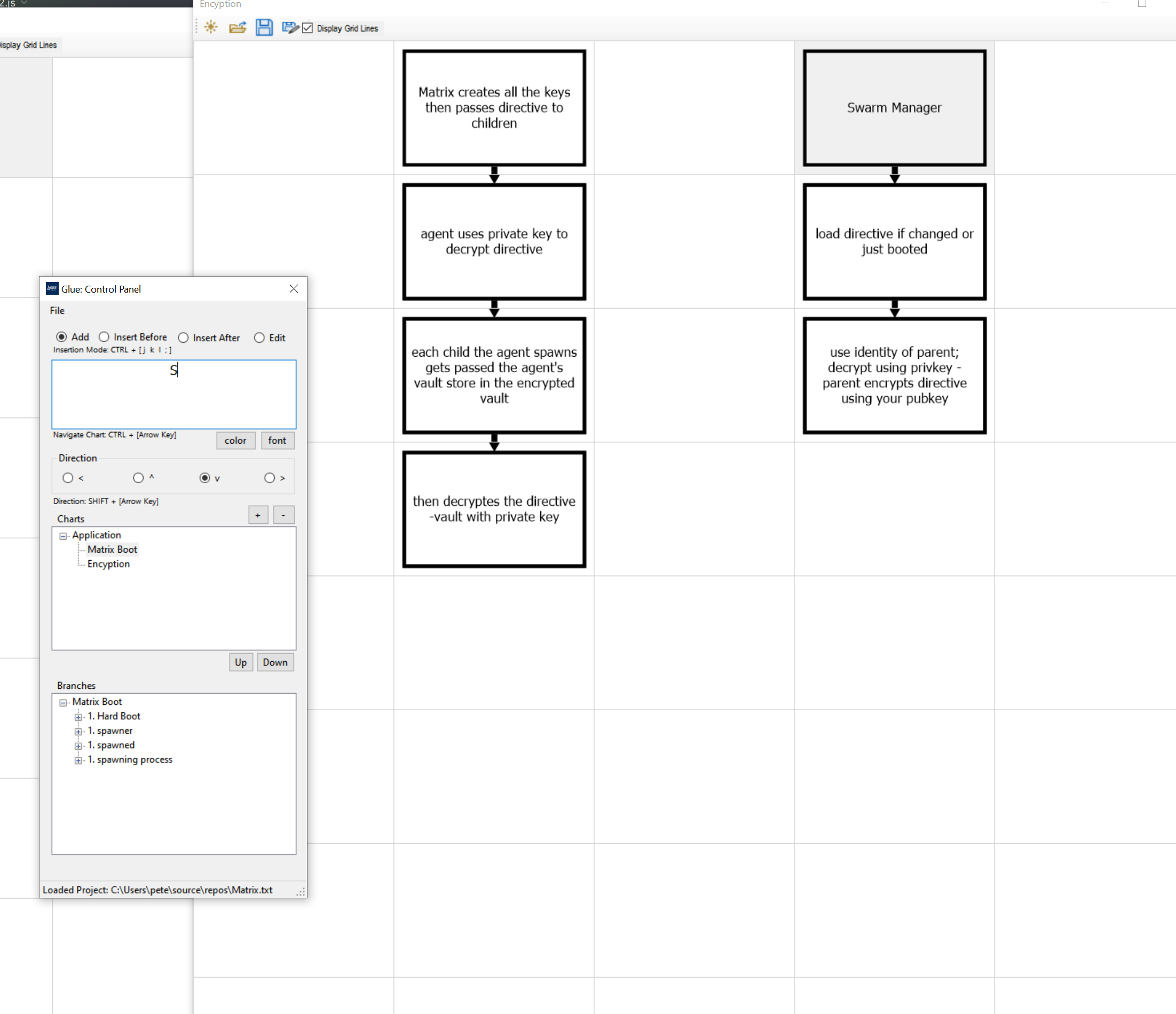Select the 'each child the agent spawns' node
Screen dimensions: 1176x1014
494,375
